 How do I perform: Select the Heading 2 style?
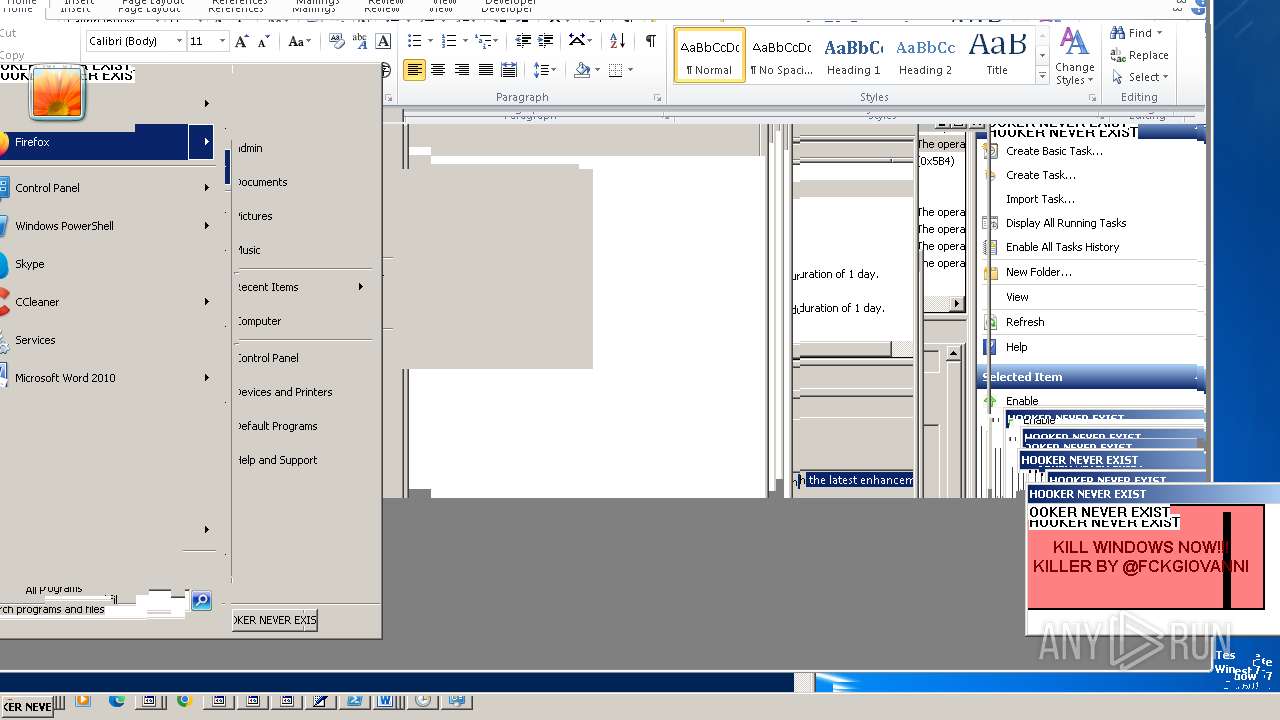coord(925,55)
